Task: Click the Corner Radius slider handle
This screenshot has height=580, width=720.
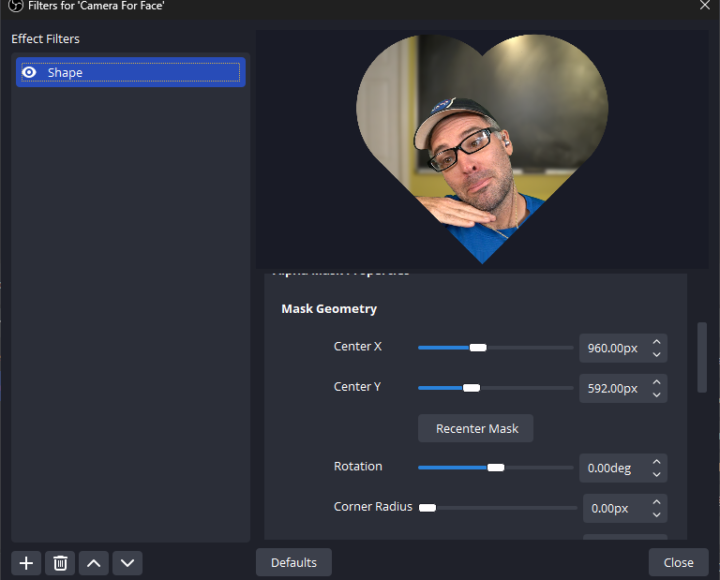Action: click(427, 508)
